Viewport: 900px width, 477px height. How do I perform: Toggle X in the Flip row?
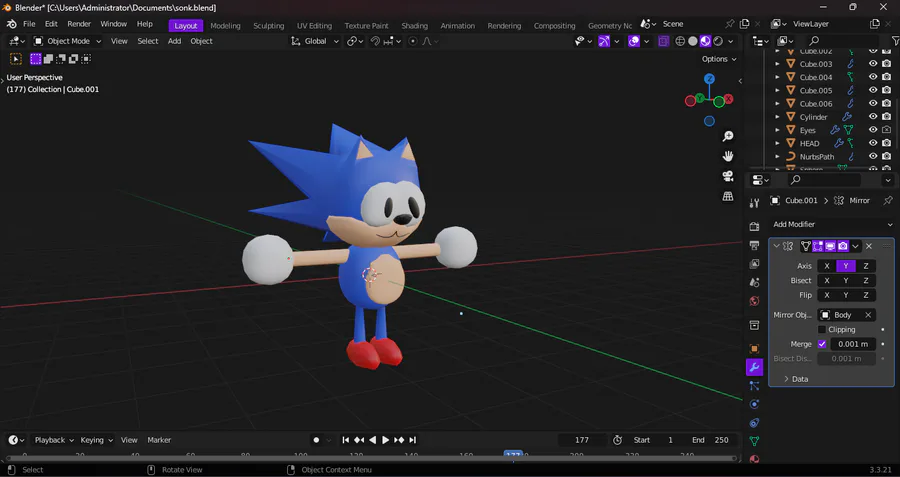pos(827,295)
